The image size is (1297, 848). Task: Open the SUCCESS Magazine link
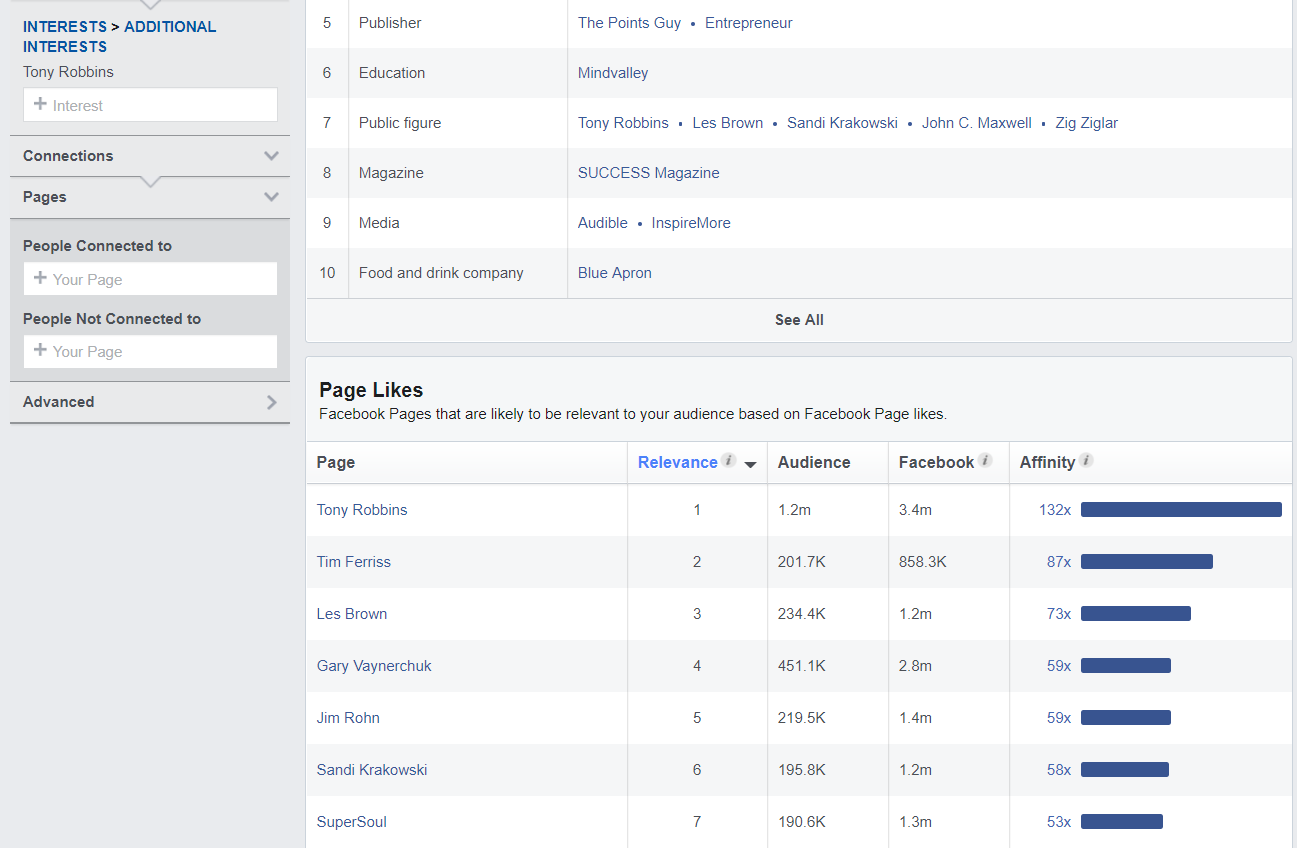[649, 173]
